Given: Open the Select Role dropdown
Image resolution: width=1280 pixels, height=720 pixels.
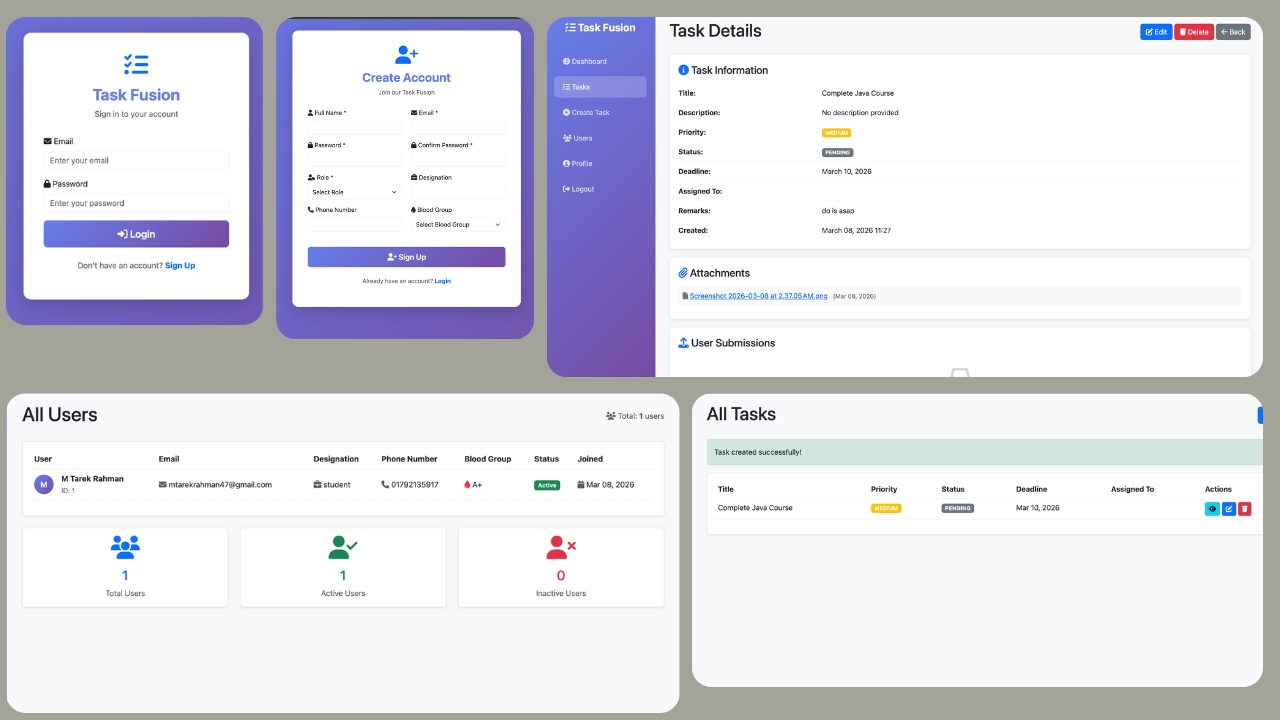Looking at the screenshot, I should (x=354, y=192).
